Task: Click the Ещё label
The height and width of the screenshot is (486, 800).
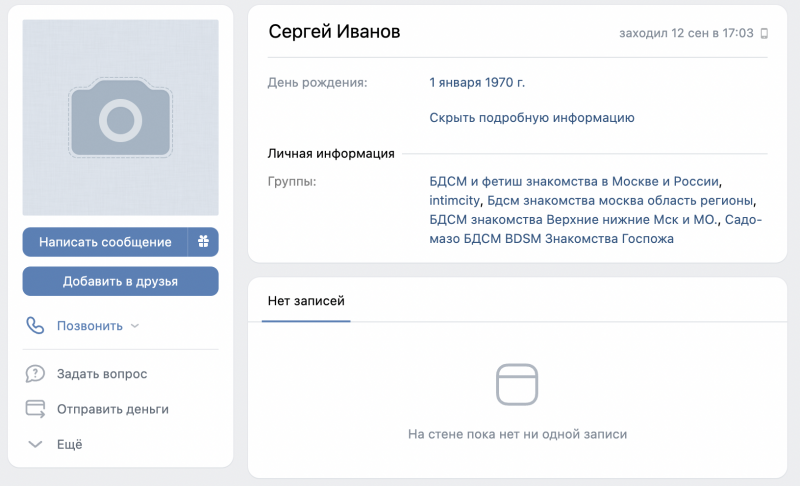Action: pyautogui.click(x=69, y=444)
